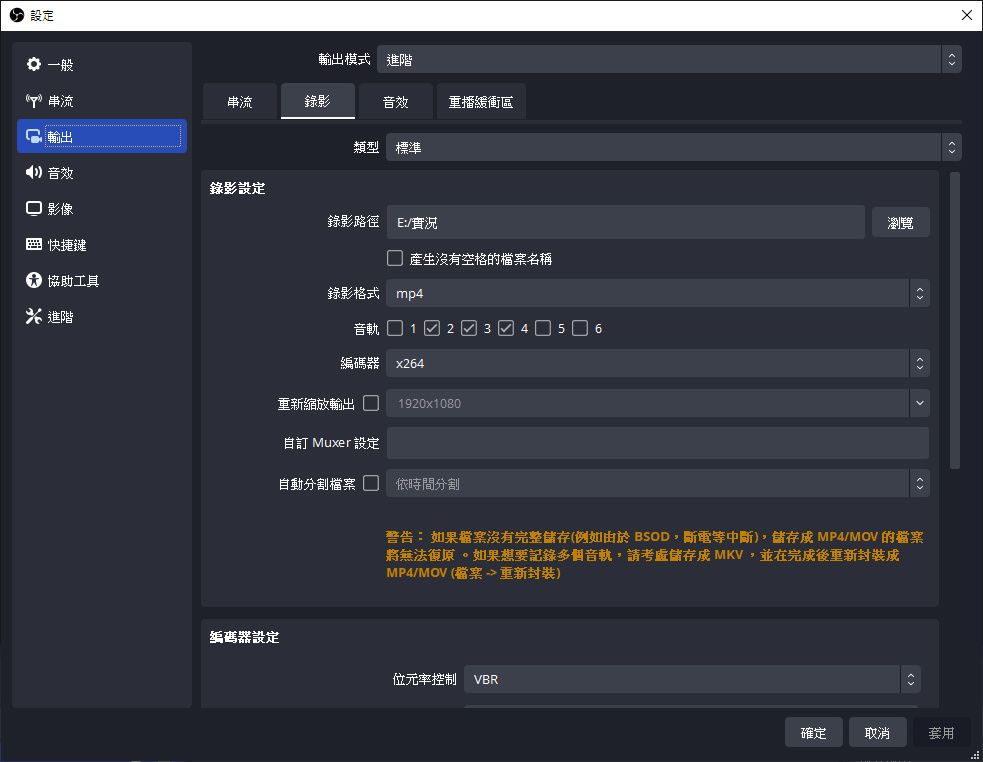This screenshot has height=762, width=983.
Task: Click the settings panel vertical scrollbar
Action: pos(955,320)
